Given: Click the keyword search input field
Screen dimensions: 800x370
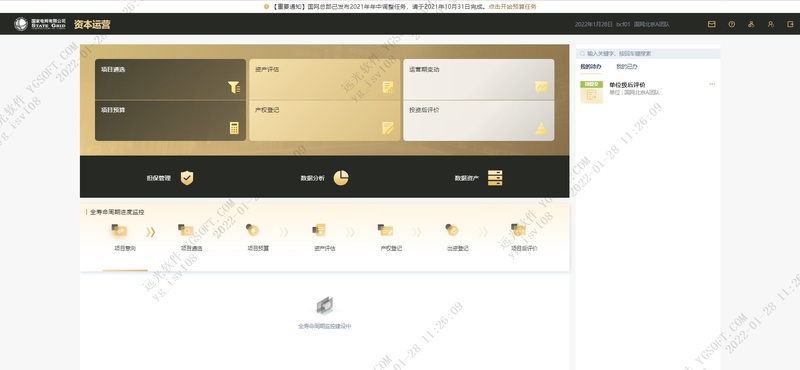Looking at the screenshot, I should click(x=648, y=53).
